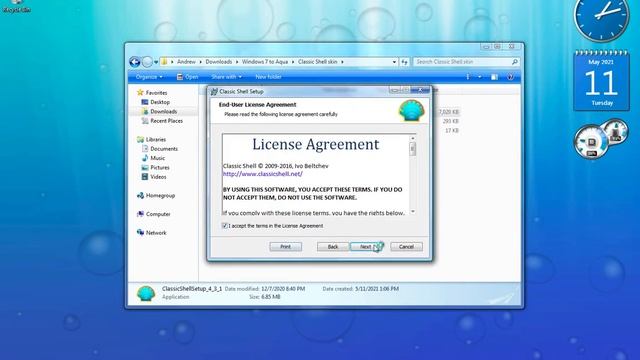The image size is (640, 360).
Task: Click scrollbar down arrow in license text
Action: (x=413, y=211)
